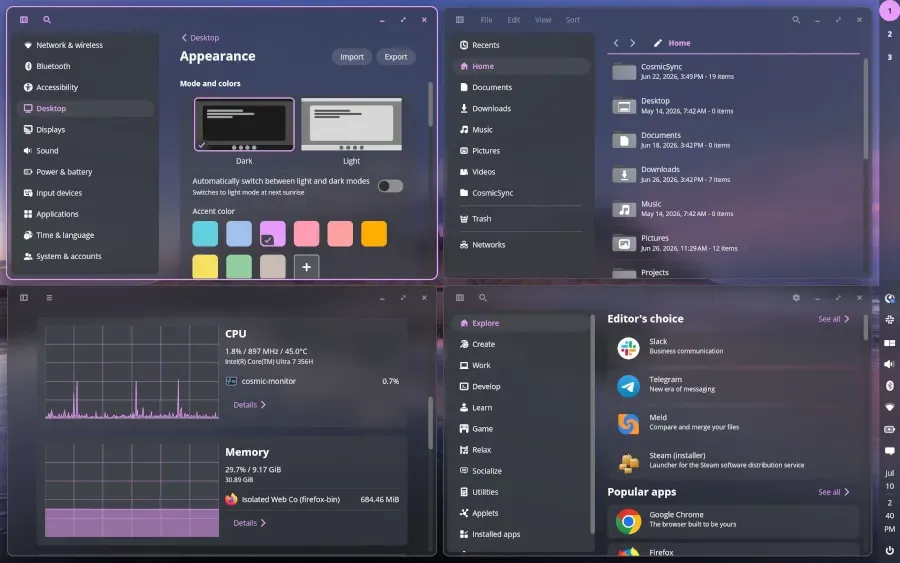The width and height of the screenshot is (900, 563).
Task: Open the Downloads folder row with 7 items
Action: click(736, 174)
